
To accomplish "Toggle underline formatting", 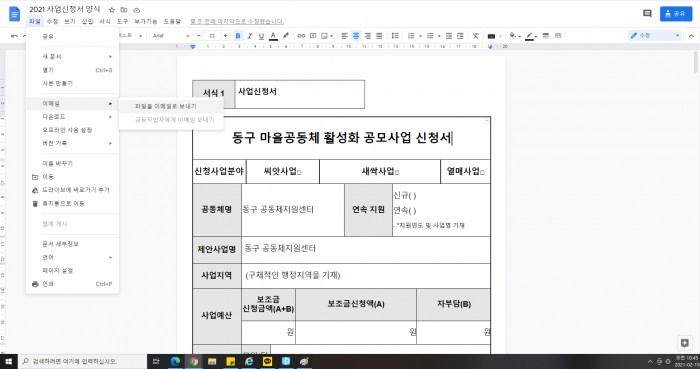I will click(262, 36).
